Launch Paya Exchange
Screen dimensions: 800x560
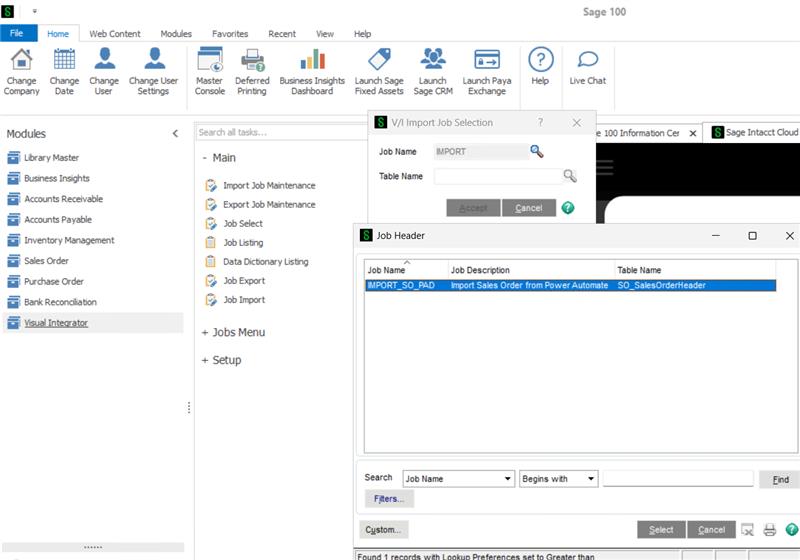[487, 71]
